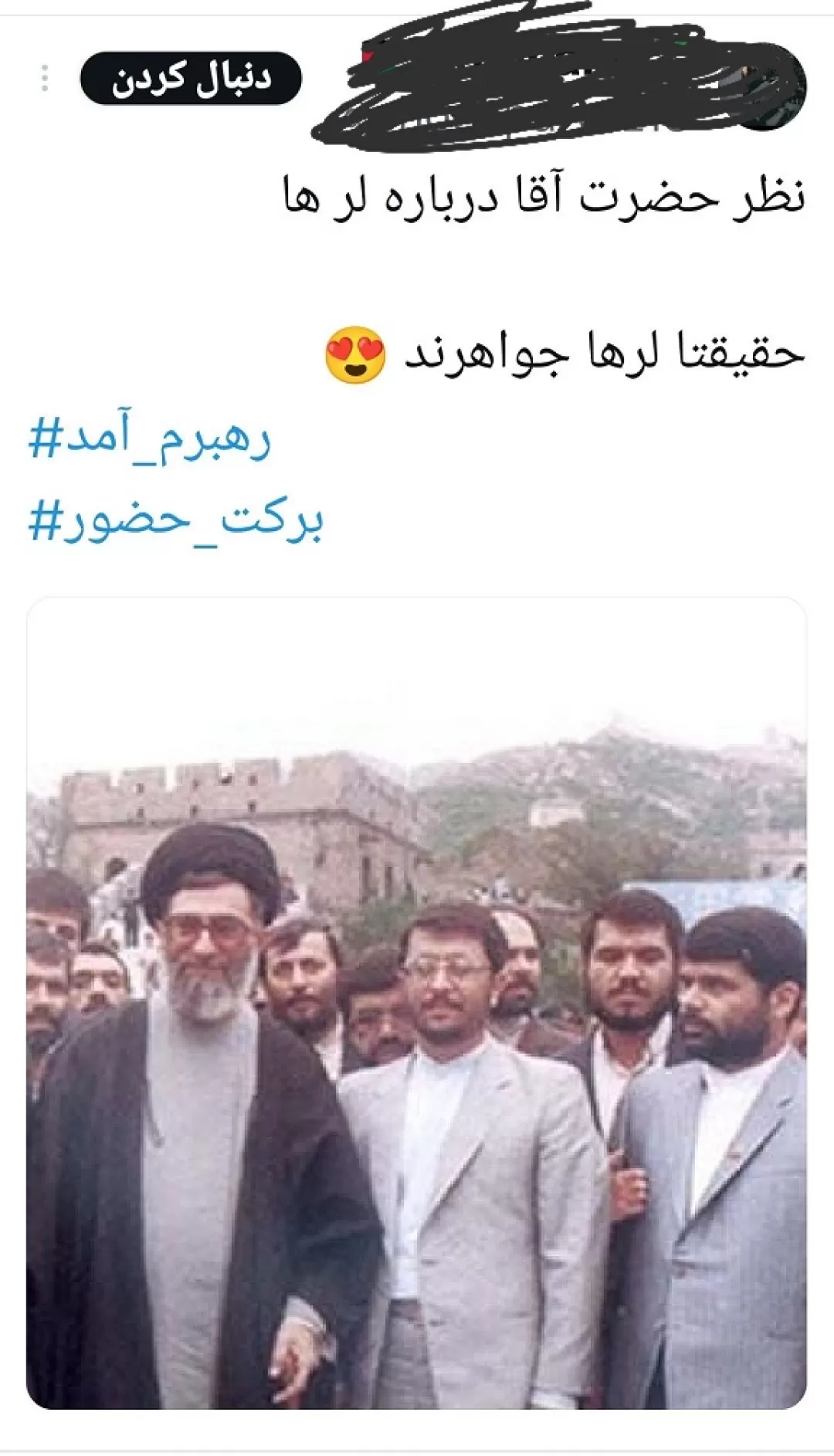Viewport: 834px width, 1456px height.
Task: Tap the دنبال کردن follow button
Action: coord(191,78)
